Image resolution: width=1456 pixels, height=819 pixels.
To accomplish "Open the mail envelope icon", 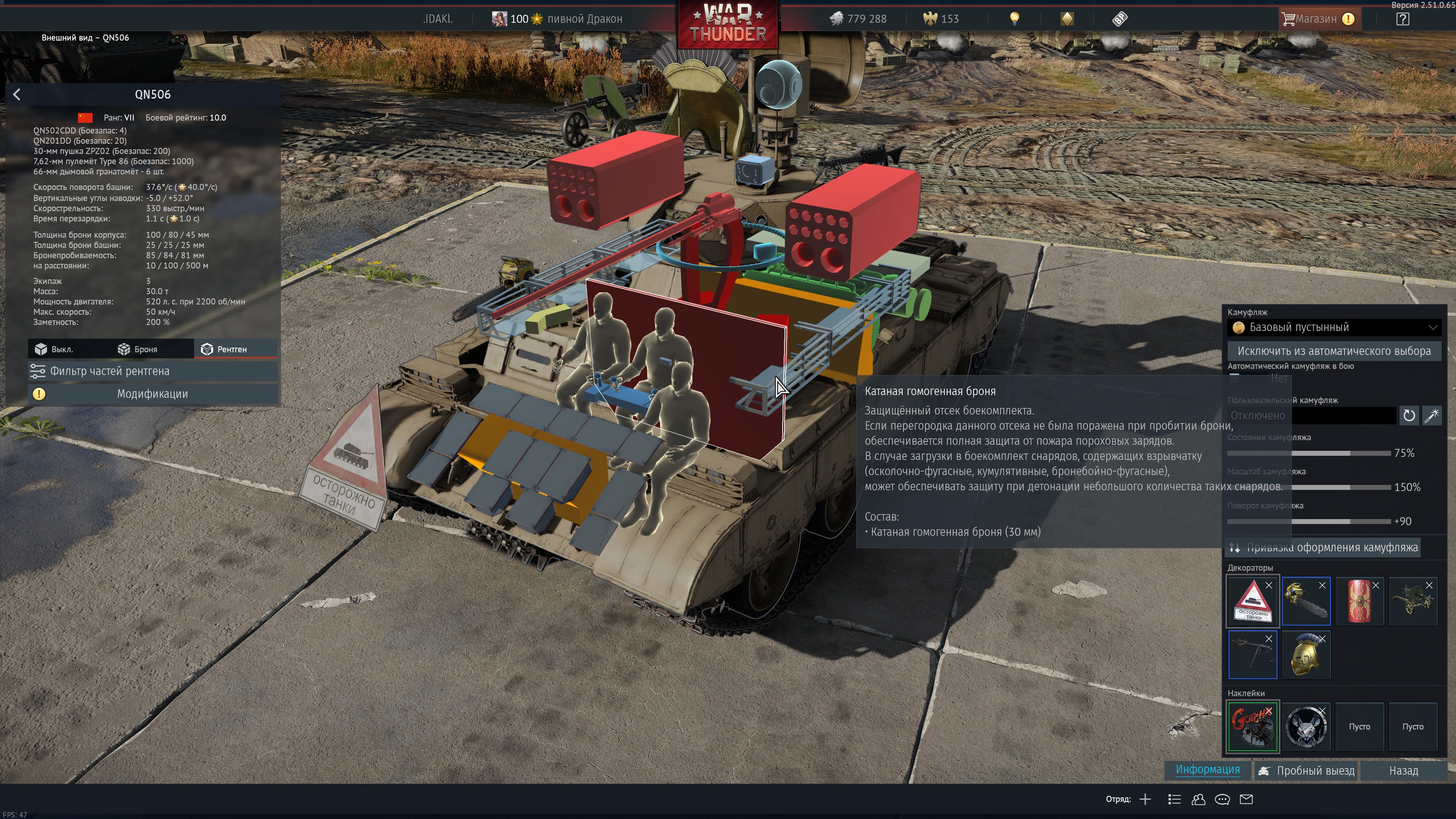I will click(x=1246, y=799).
